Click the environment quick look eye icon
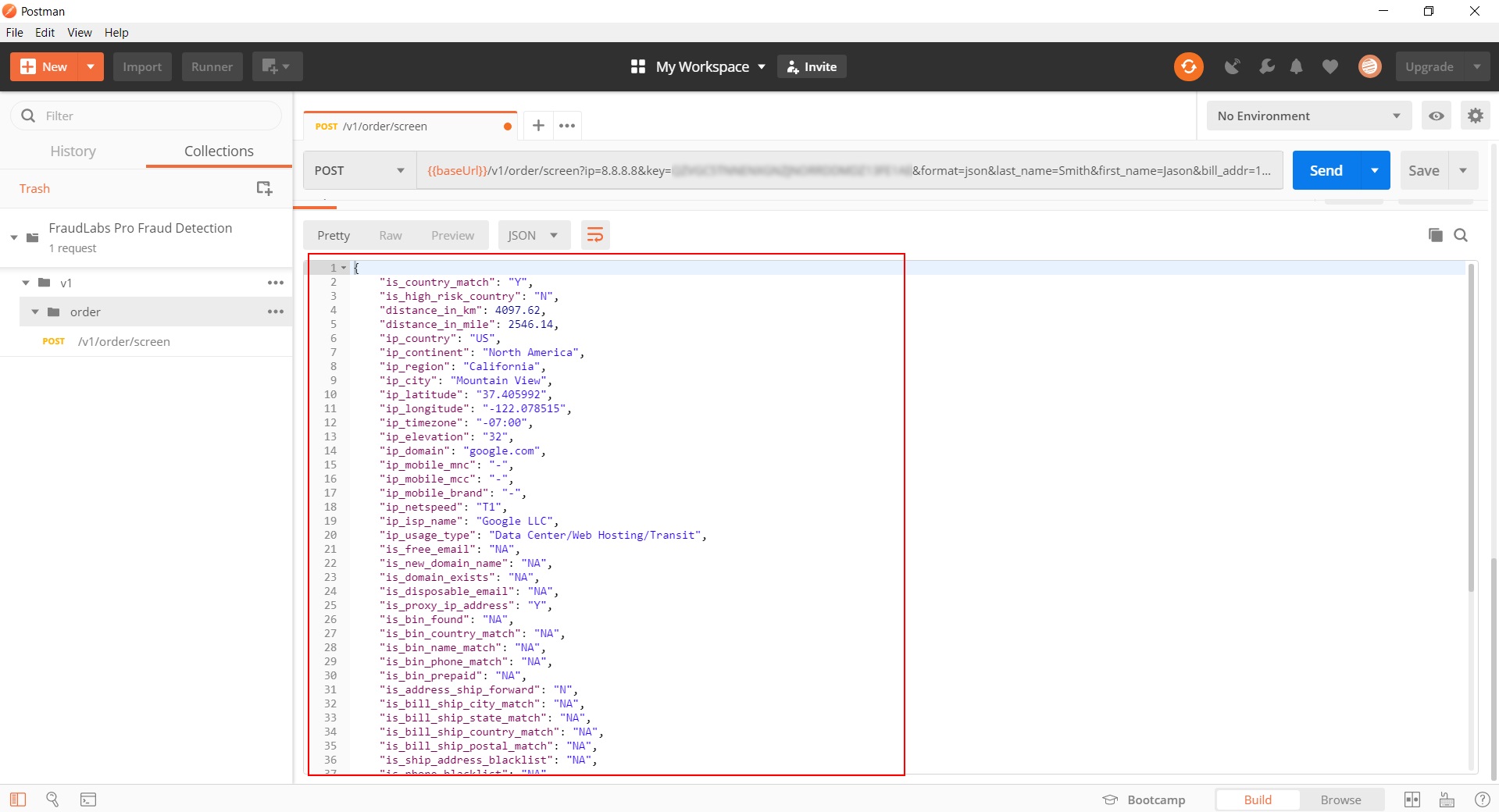 pos(1437,116)
